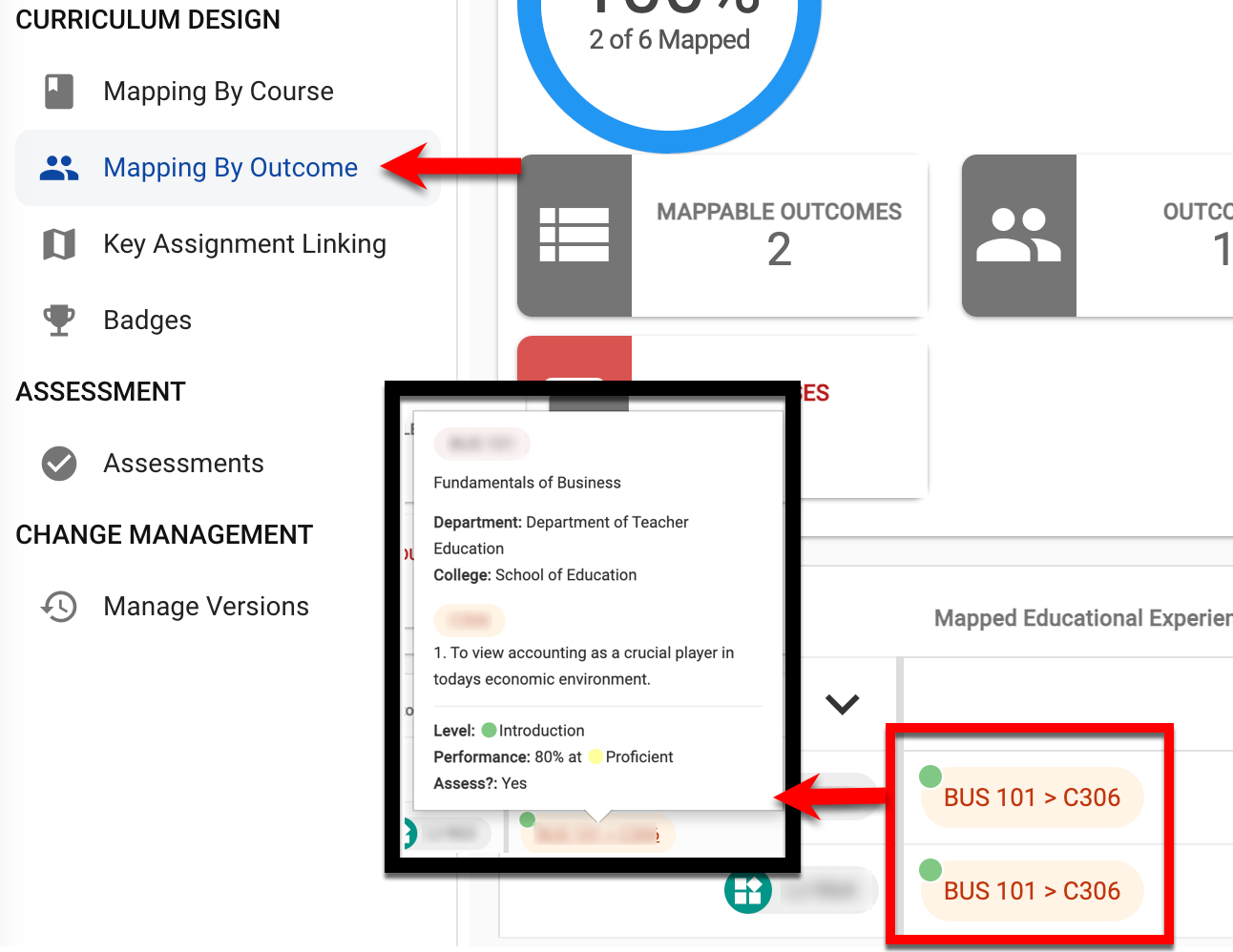Open the Key Assignment Linking text label
Viewport: 1233px width, 952px height.
244,244
